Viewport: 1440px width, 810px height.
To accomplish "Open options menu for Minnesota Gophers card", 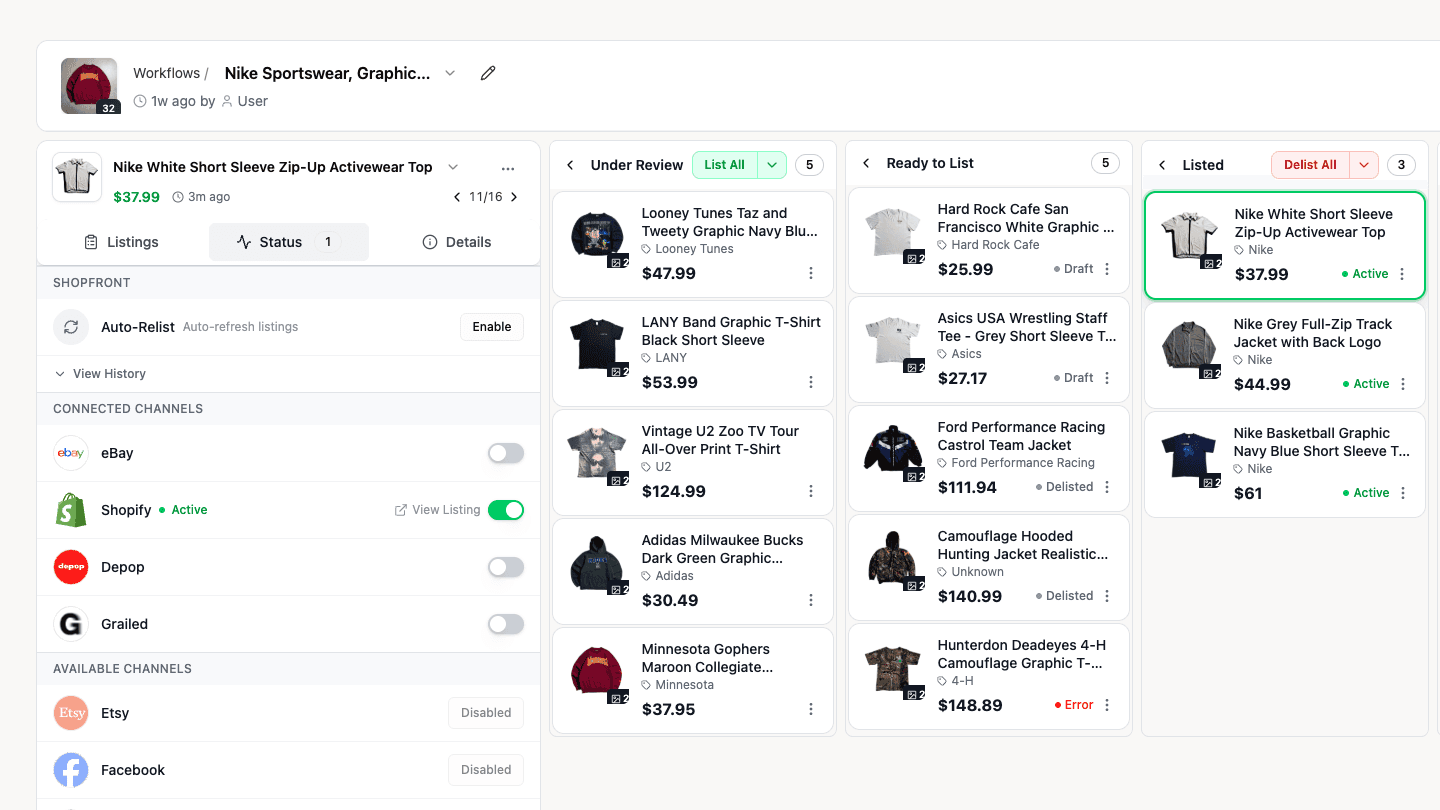I will (811, 710).
